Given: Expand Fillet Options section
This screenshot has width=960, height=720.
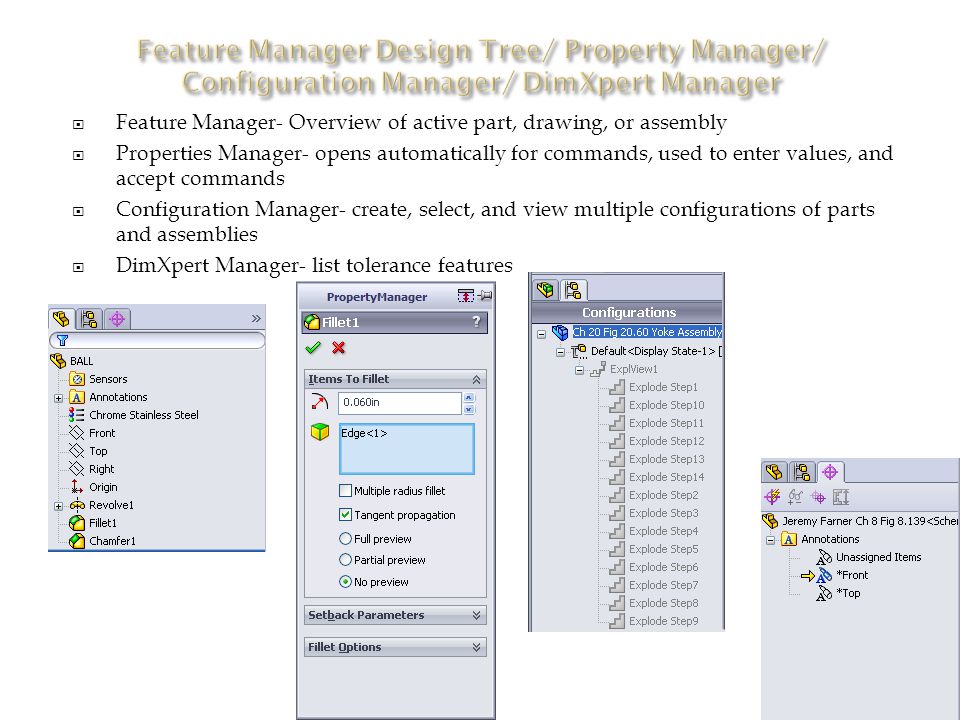Looking at the screenshot, I should (x=476, y=647).
